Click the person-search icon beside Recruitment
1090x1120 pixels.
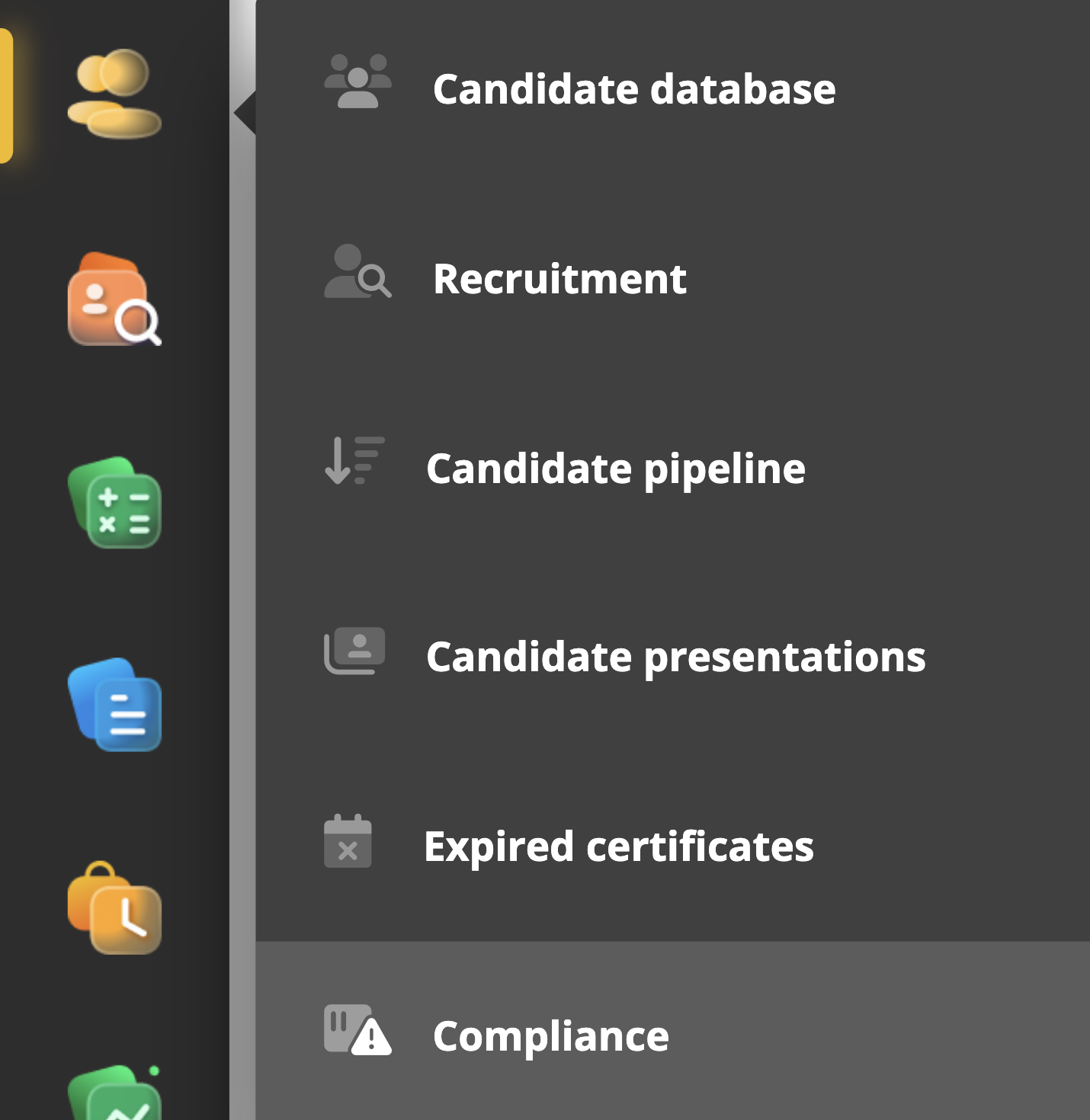click(x=357, y=272)
